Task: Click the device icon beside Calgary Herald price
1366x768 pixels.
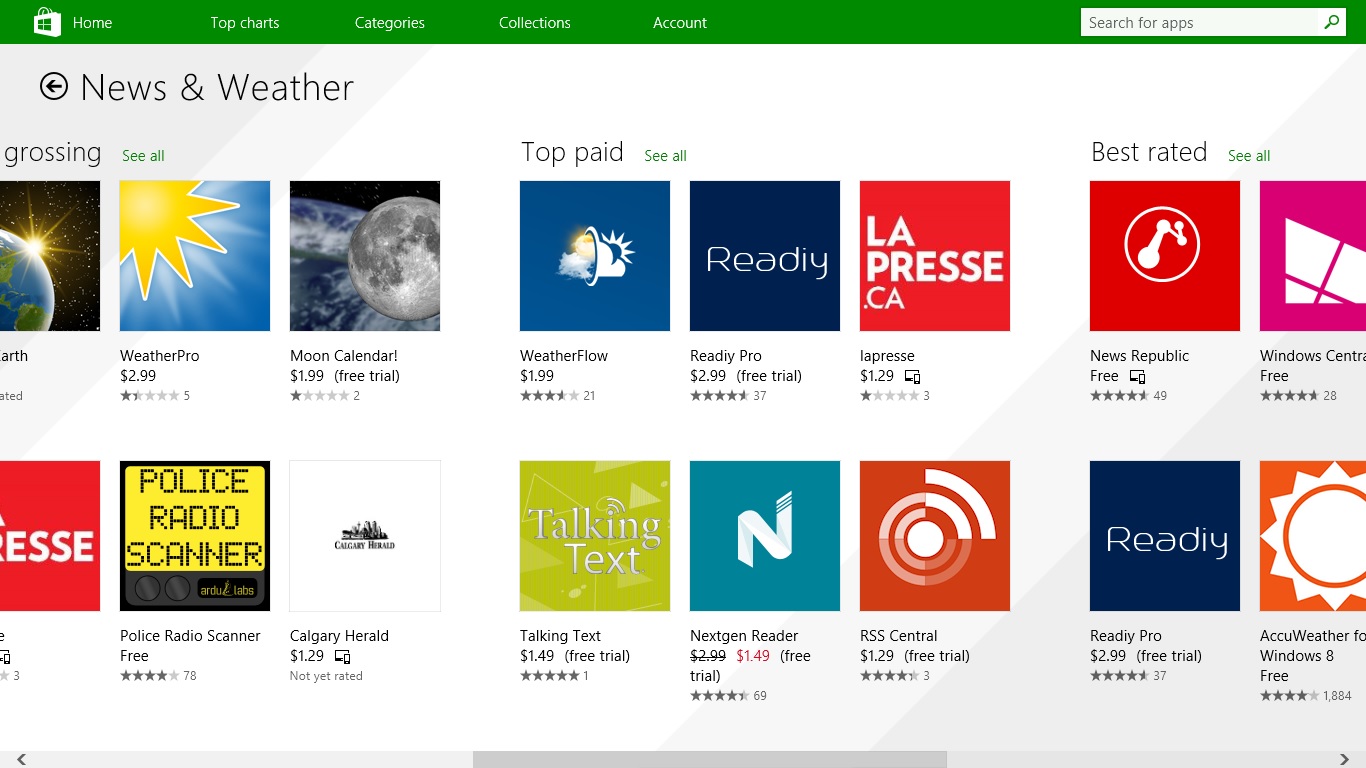Action: click(x=342, y=657)
